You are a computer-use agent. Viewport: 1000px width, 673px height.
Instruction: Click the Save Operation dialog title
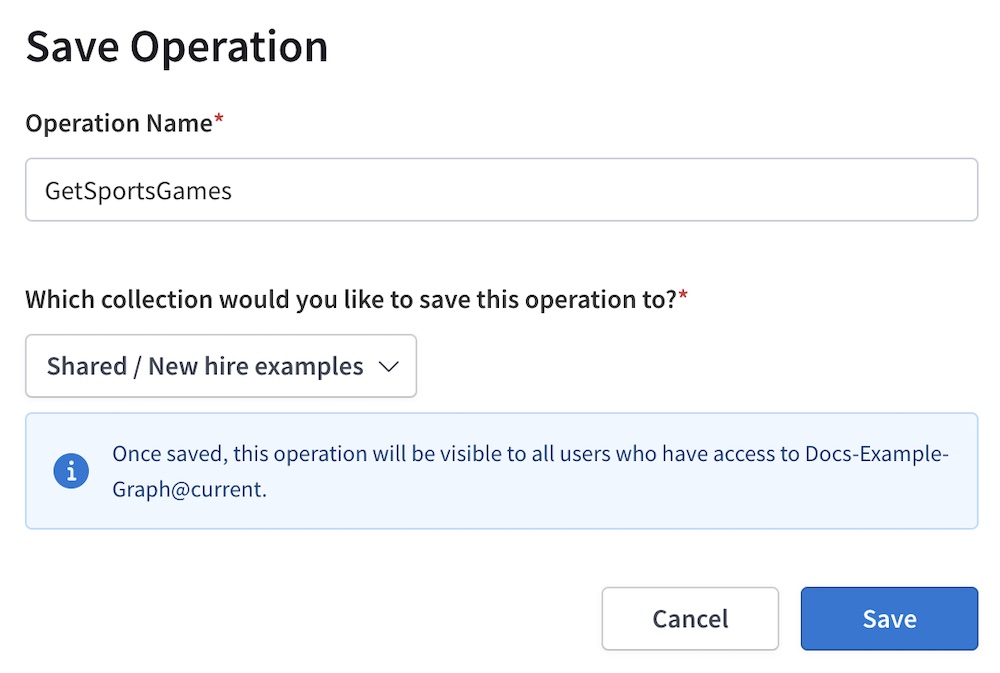coord(176,46)
